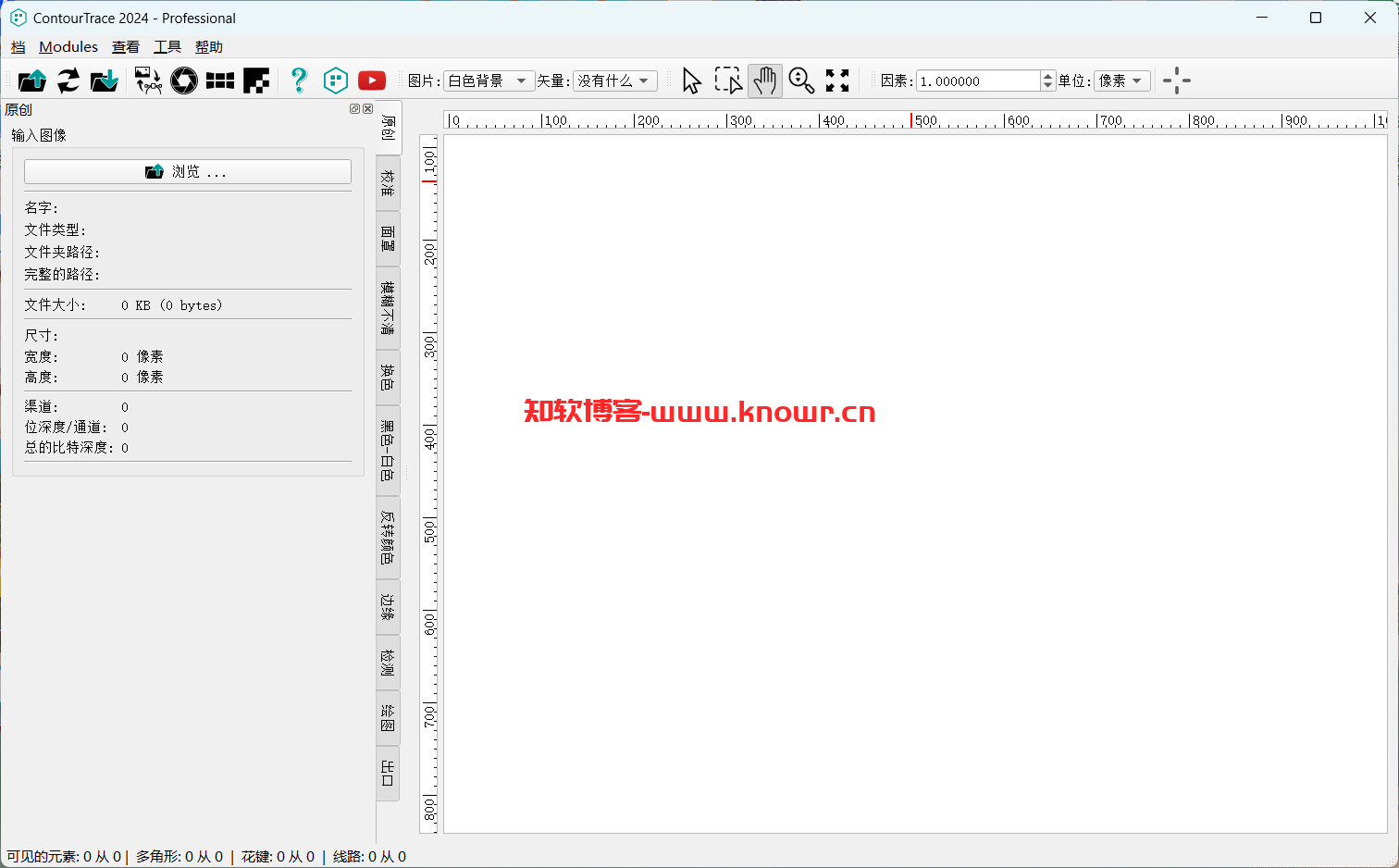1399x868 pixels.
Task: Open the 档 menu
Action: click(x=19, y=47)
